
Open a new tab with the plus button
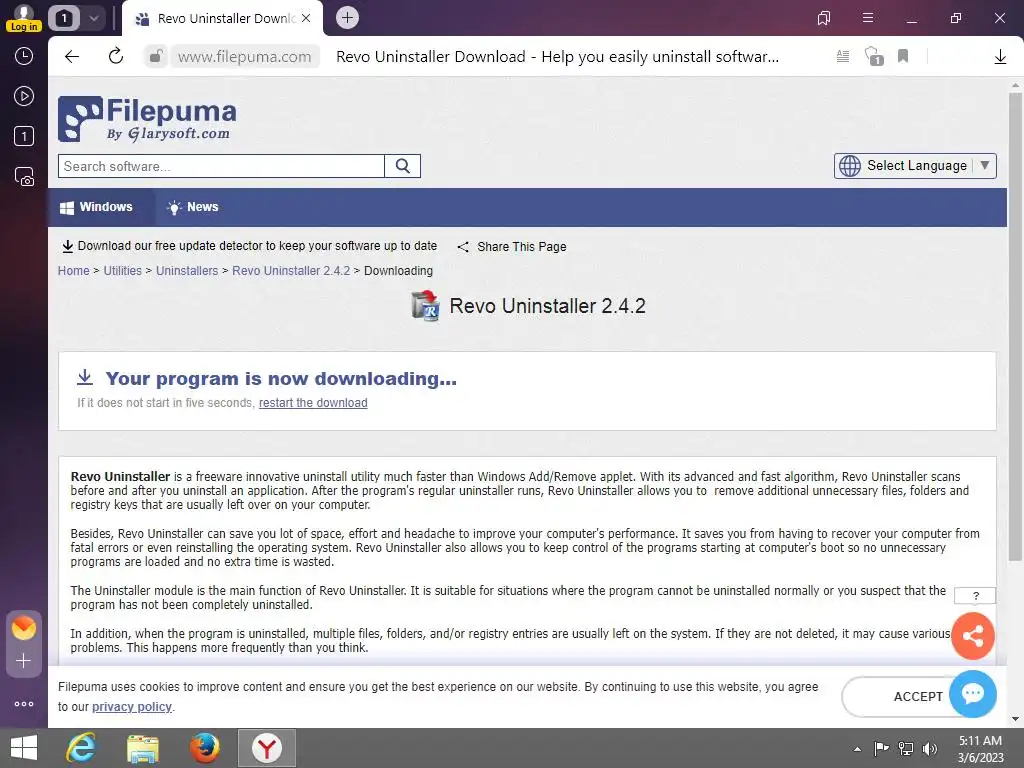pyautogui.click(x=347, y=18)
